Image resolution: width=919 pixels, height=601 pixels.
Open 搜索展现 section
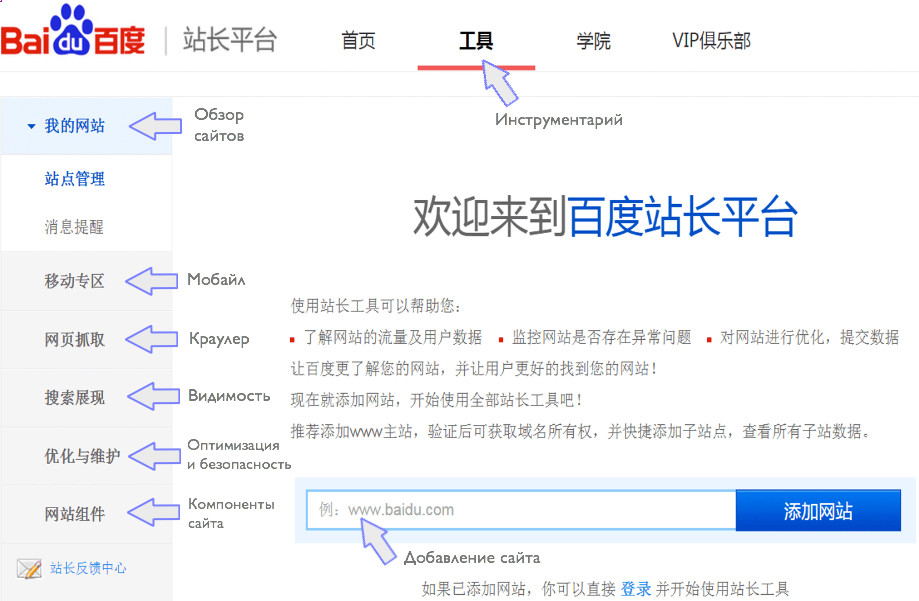(74, 398)
